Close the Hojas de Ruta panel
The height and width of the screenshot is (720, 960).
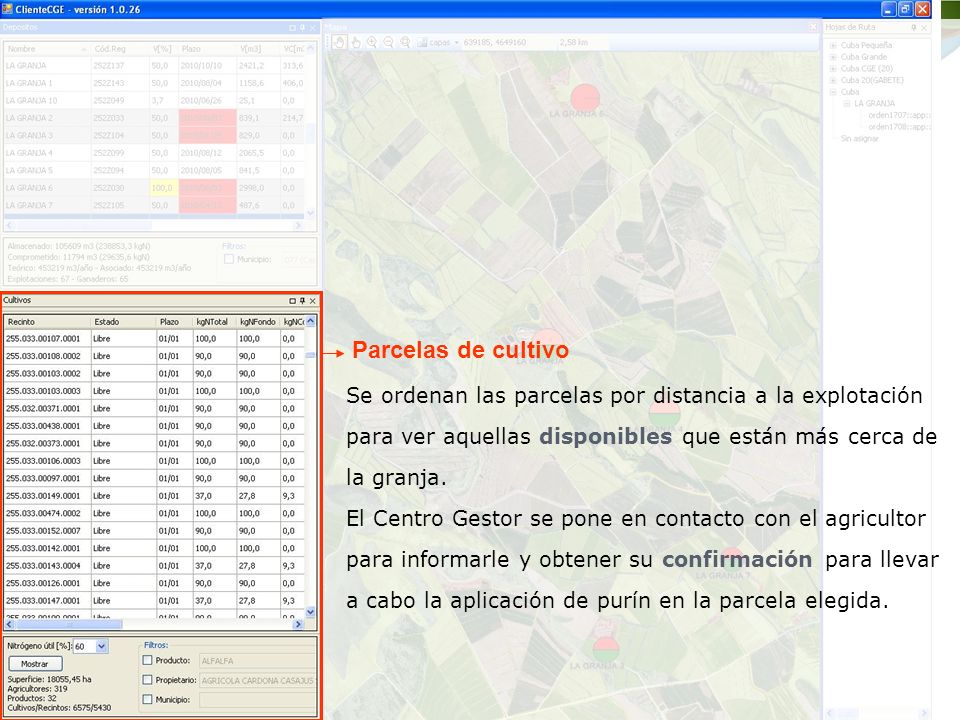(924, 28)
